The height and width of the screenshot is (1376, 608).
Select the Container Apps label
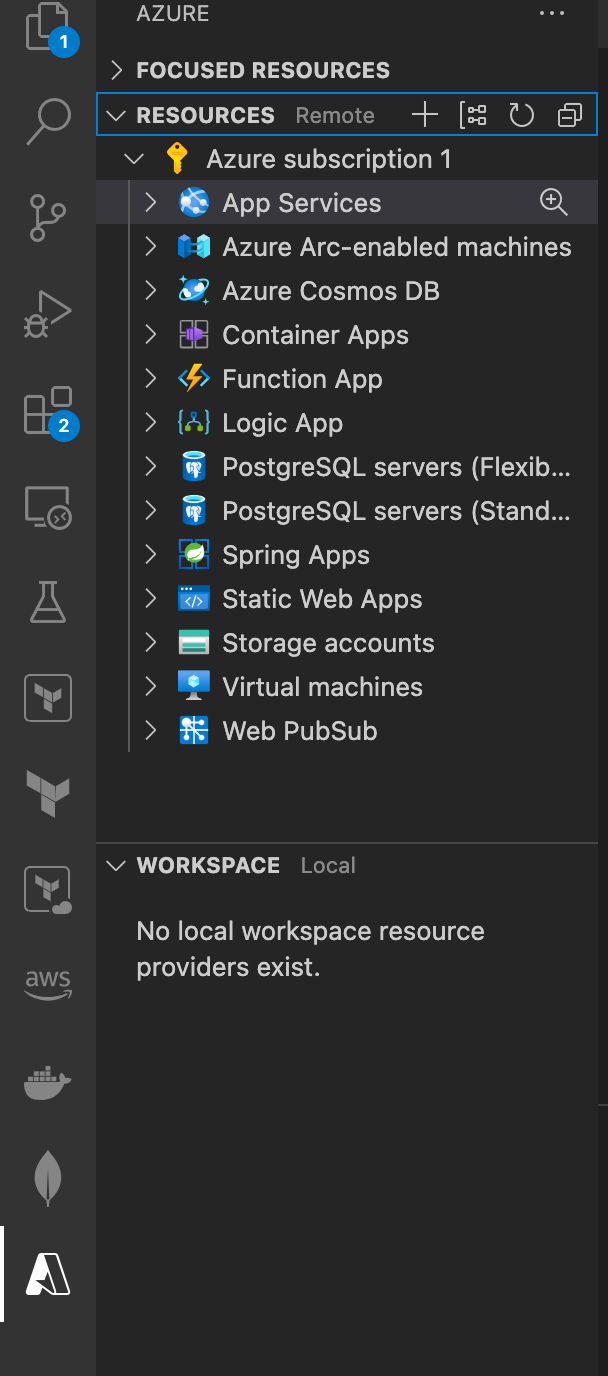click(x=315, y=336)
